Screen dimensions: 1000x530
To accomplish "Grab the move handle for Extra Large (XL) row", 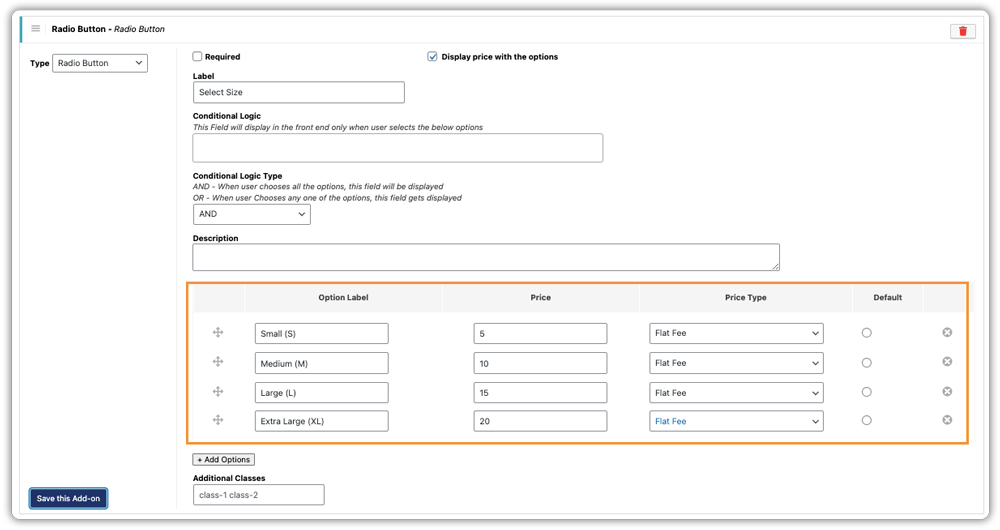I will [x=217, y=420].
